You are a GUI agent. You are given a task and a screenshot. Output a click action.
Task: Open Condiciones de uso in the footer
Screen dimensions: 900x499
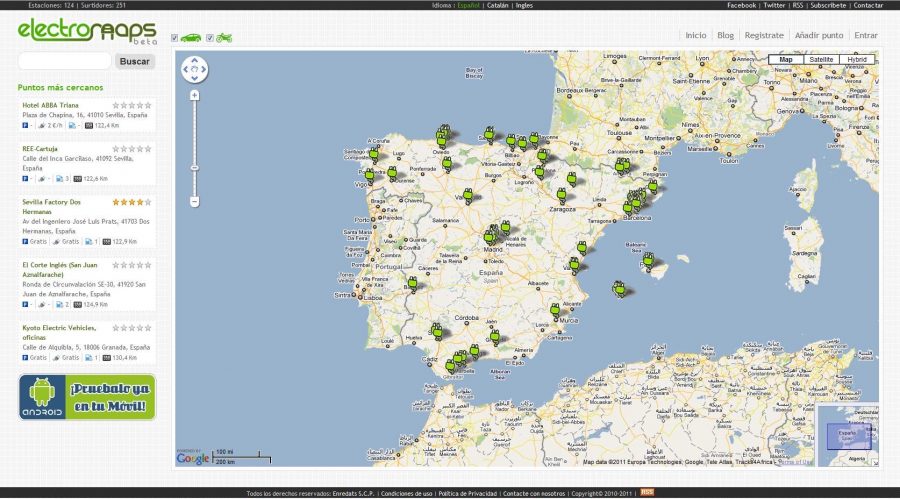(406, 493)
